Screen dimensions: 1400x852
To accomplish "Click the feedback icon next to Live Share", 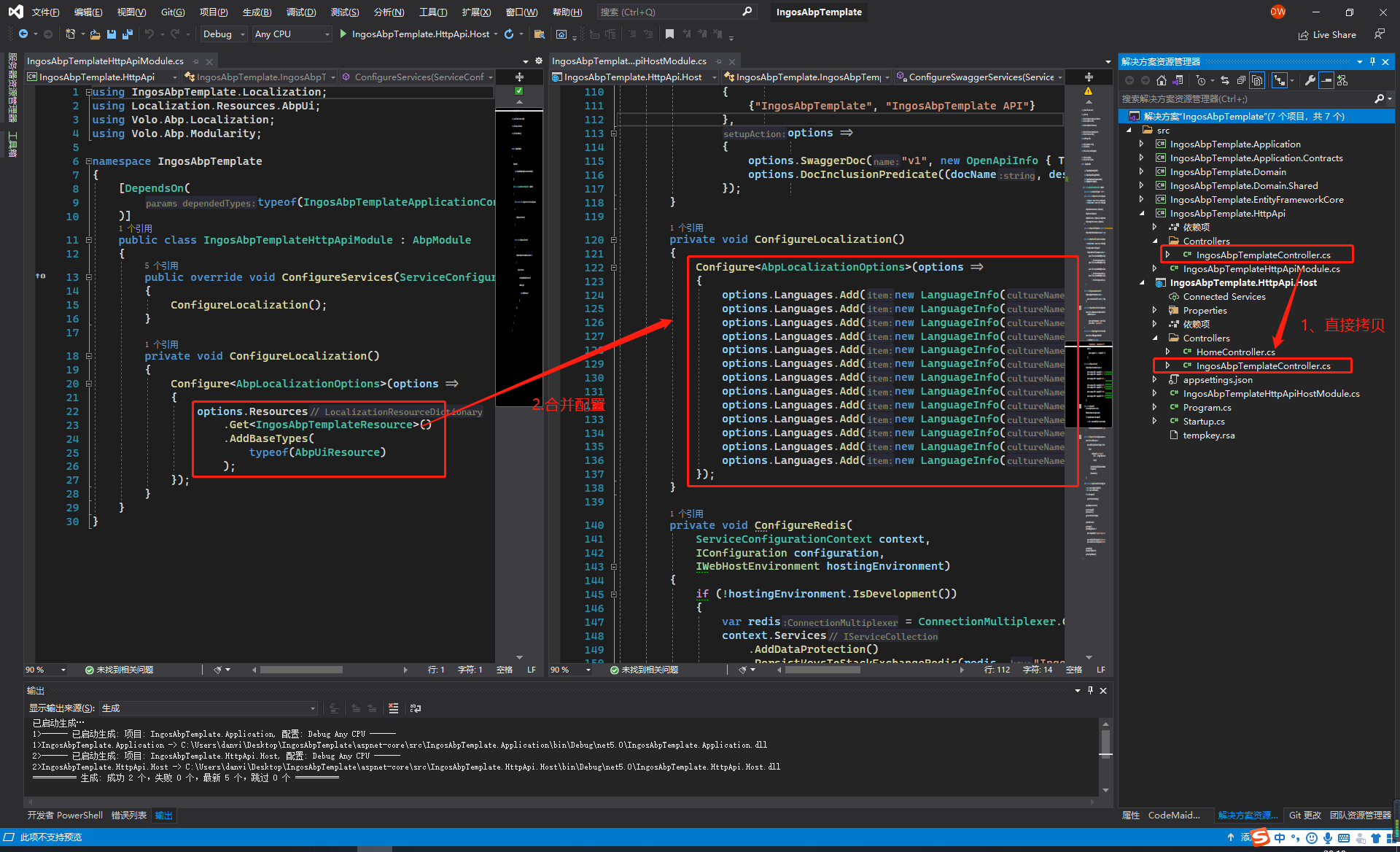I will (x=1379, y=34).
